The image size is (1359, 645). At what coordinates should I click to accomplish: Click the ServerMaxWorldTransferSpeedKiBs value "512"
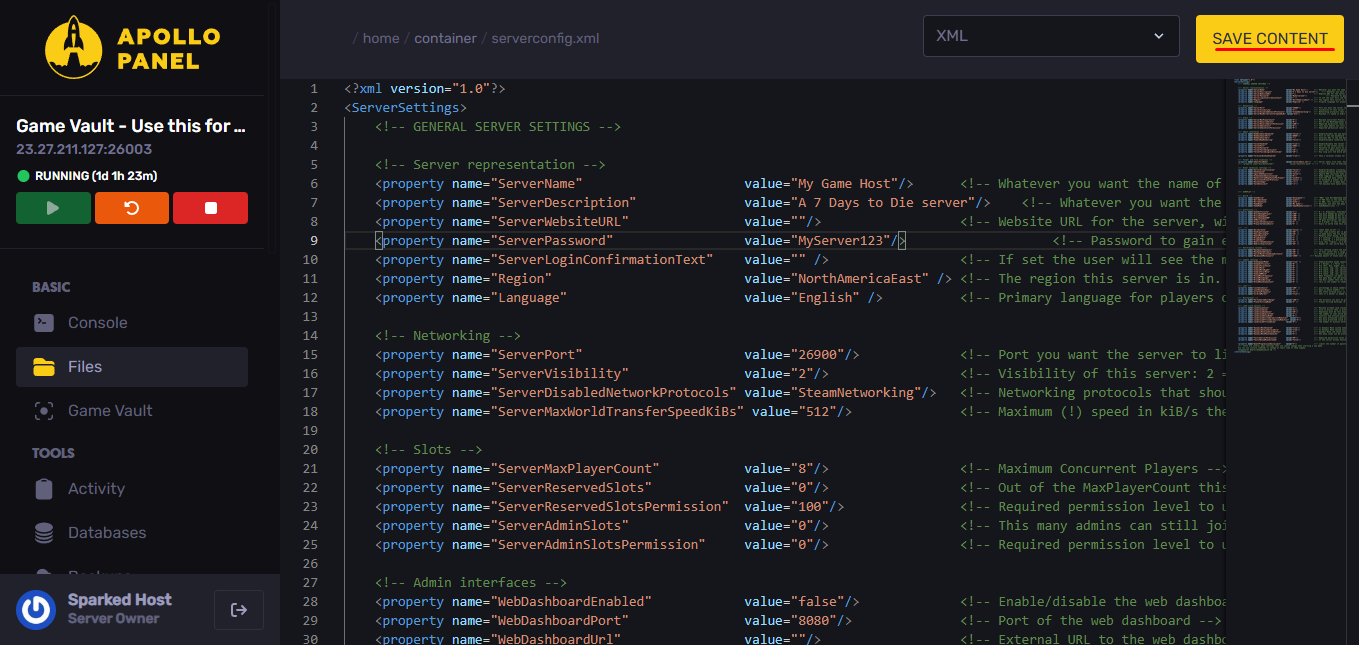[818, 412]
